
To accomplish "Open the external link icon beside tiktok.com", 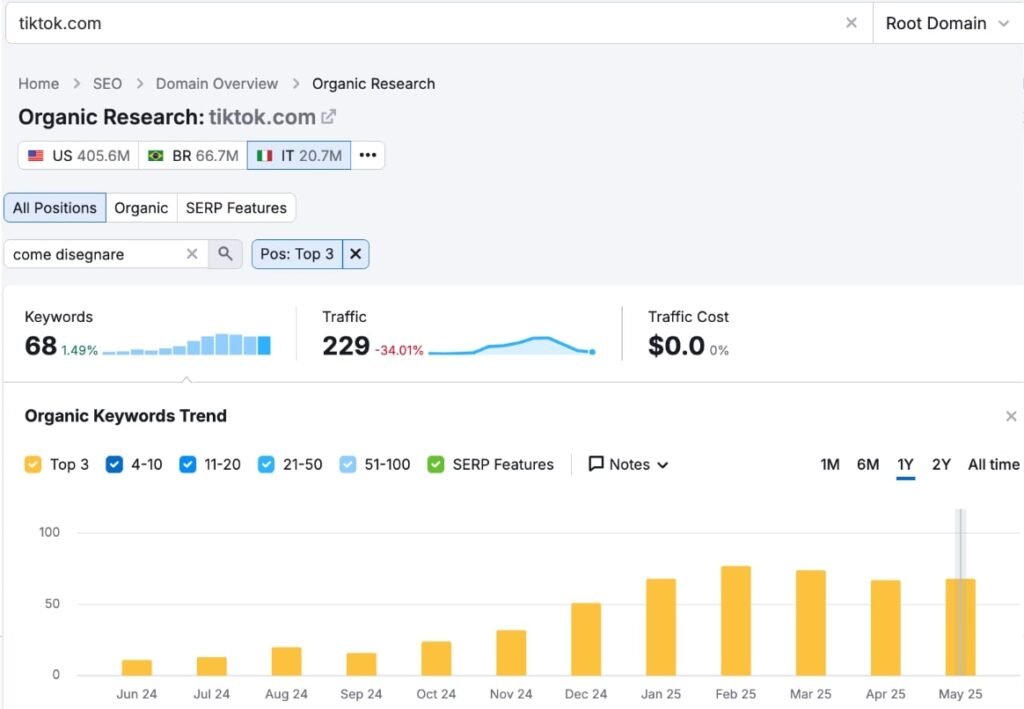I will click(x=328, y=117).
